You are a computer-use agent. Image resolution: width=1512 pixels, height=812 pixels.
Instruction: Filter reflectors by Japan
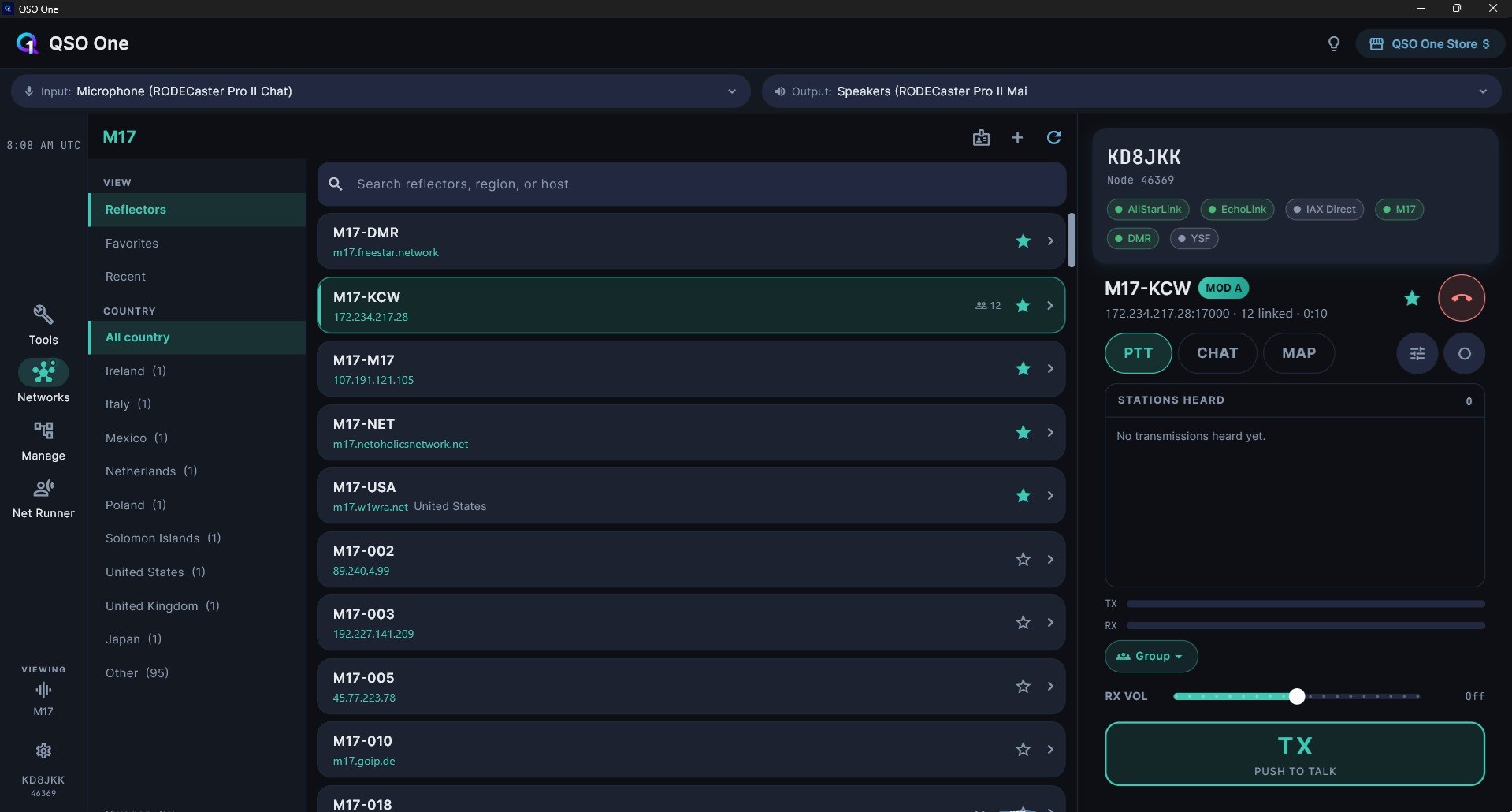pyautogui.click(x=197, y=639)
